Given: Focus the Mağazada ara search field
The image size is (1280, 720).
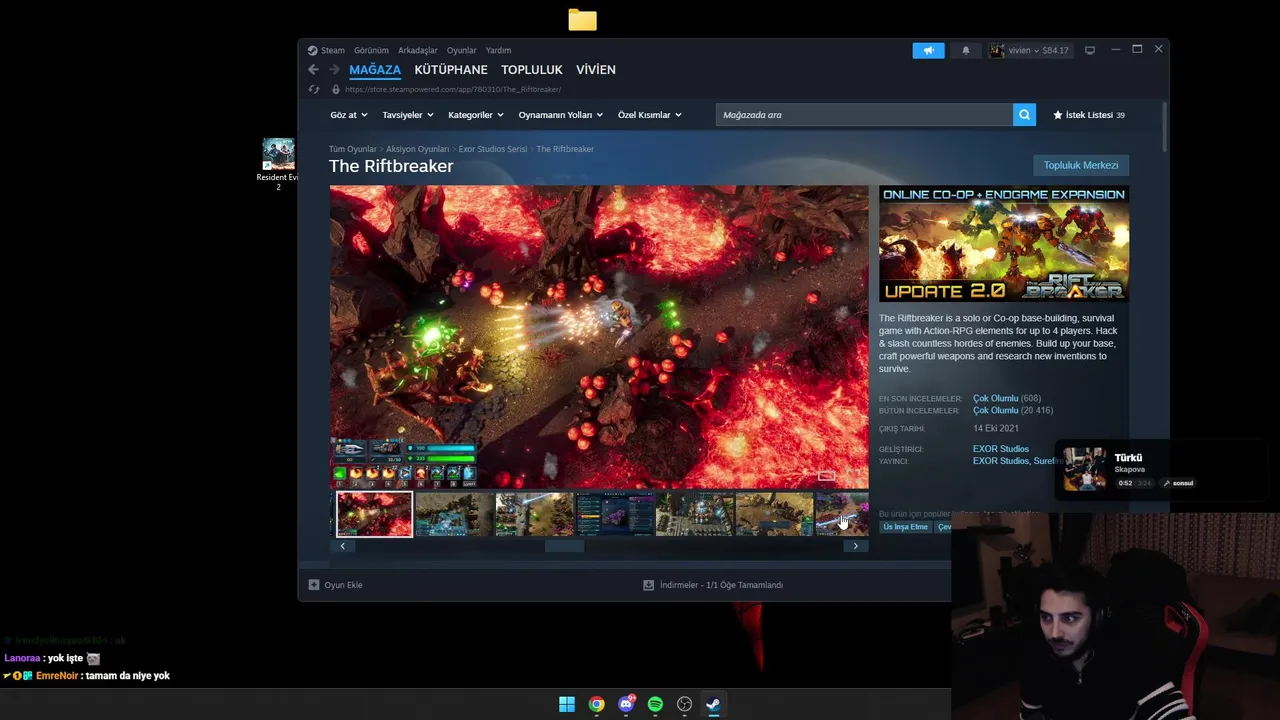Looking at the screenshot, I should (864, 115).
